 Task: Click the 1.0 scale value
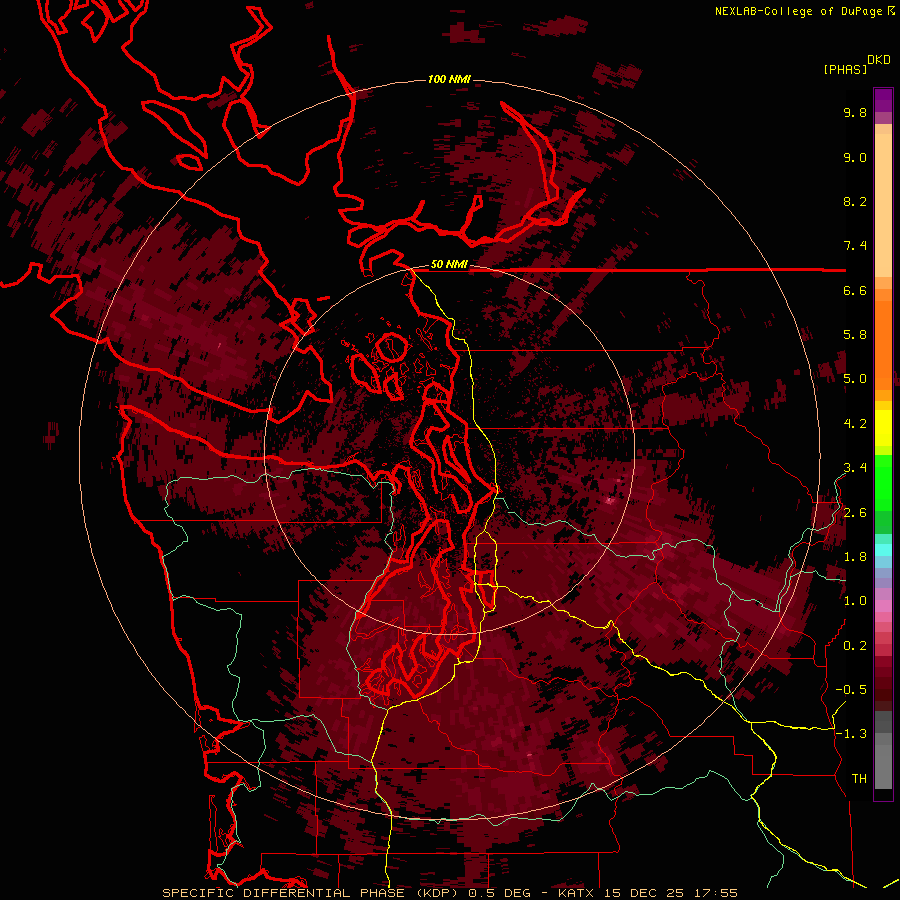[x=855, y=601]
